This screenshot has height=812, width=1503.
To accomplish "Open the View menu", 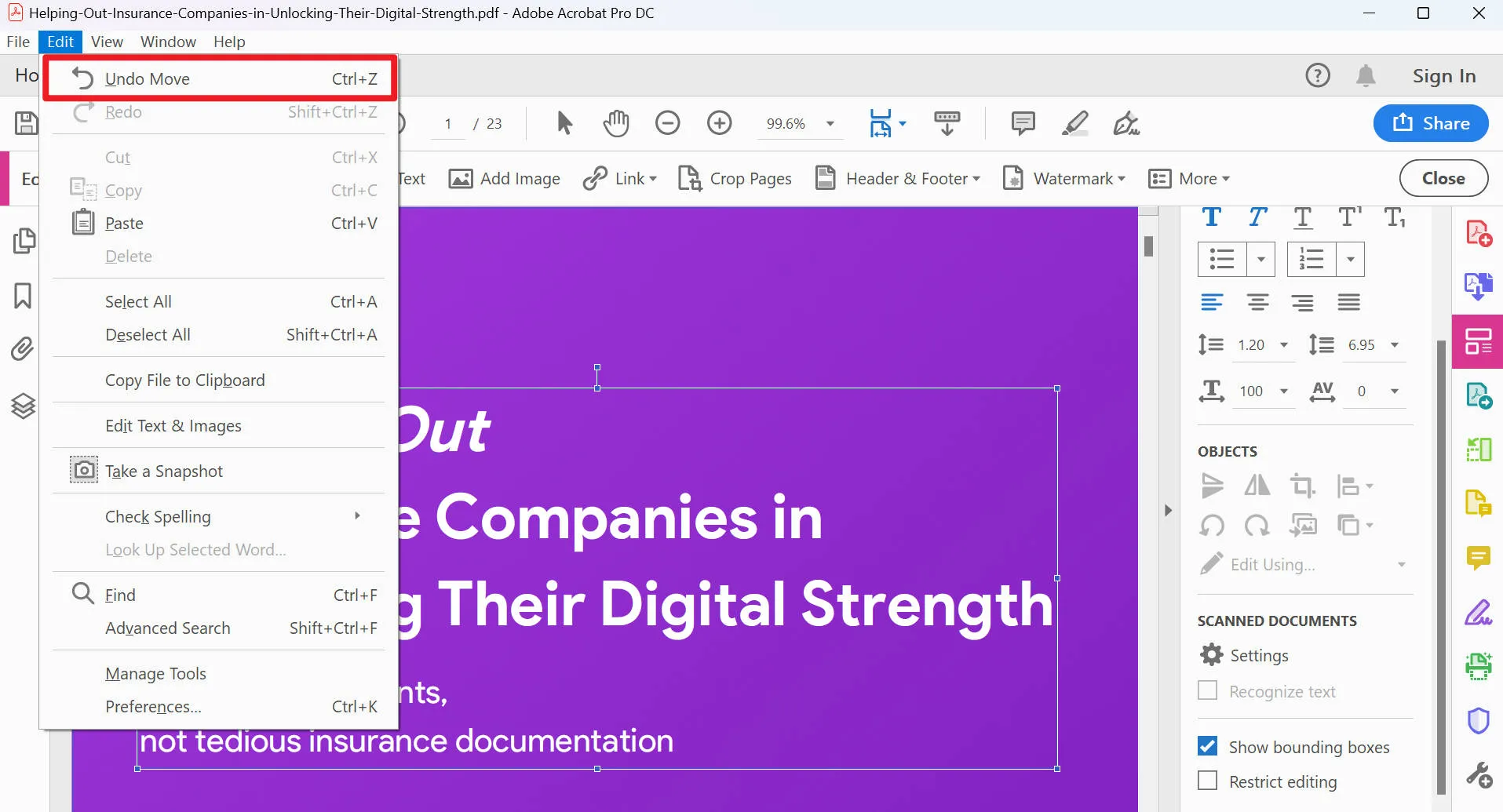I will [x=106, y=42].
